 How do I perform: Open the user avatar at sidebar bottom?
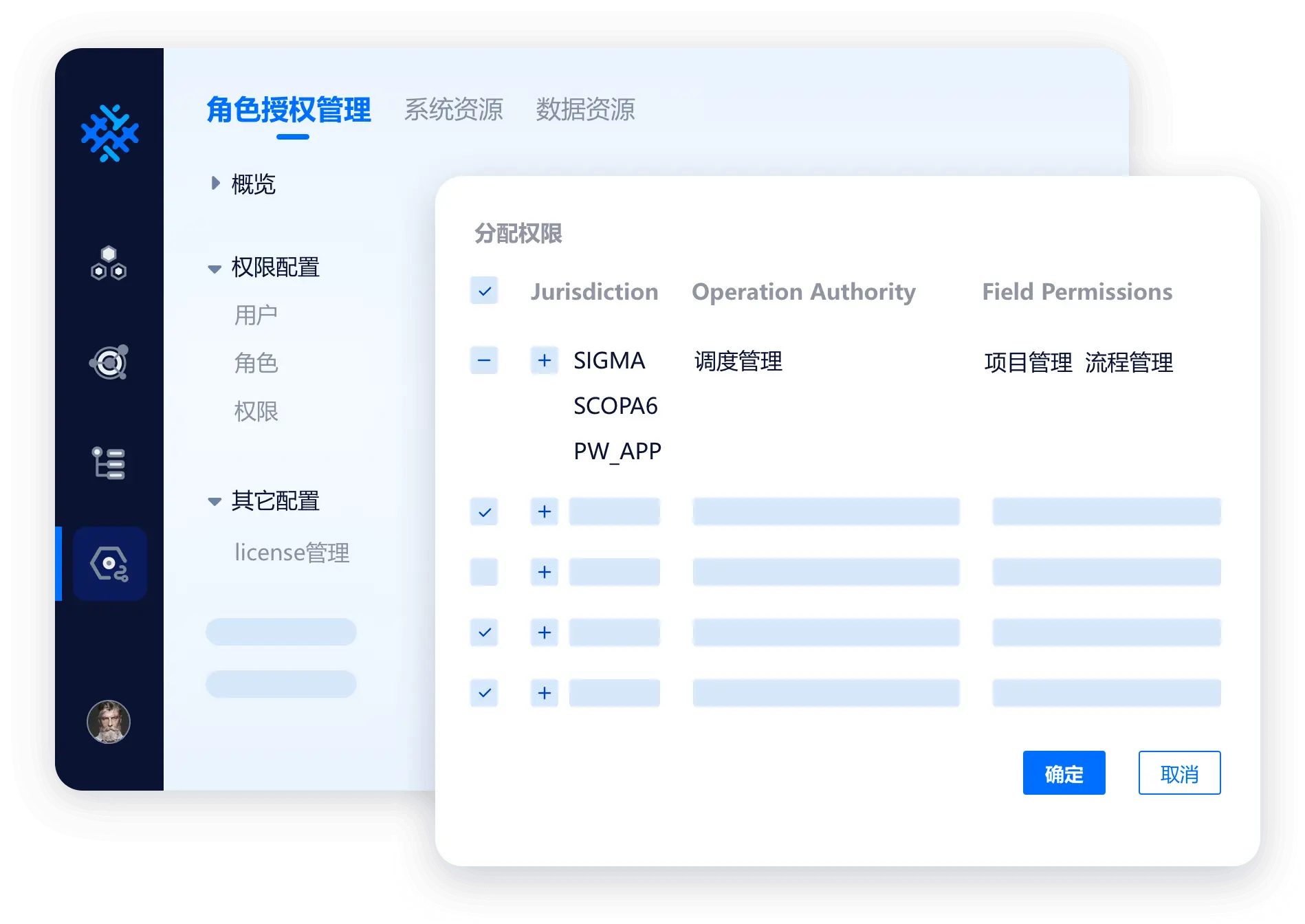click(110, 723)
